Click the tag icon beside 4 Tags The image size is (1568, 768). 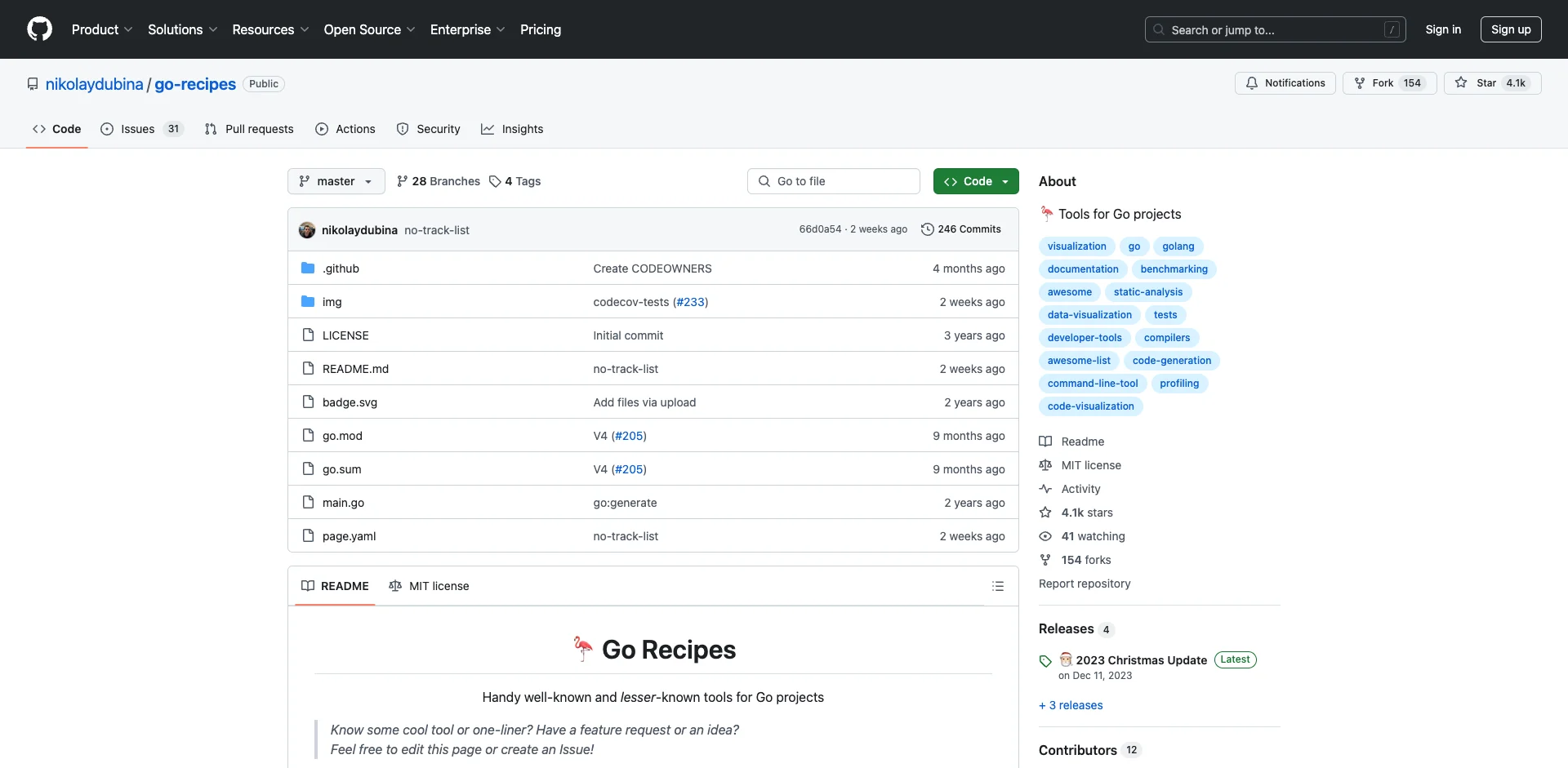495,181
